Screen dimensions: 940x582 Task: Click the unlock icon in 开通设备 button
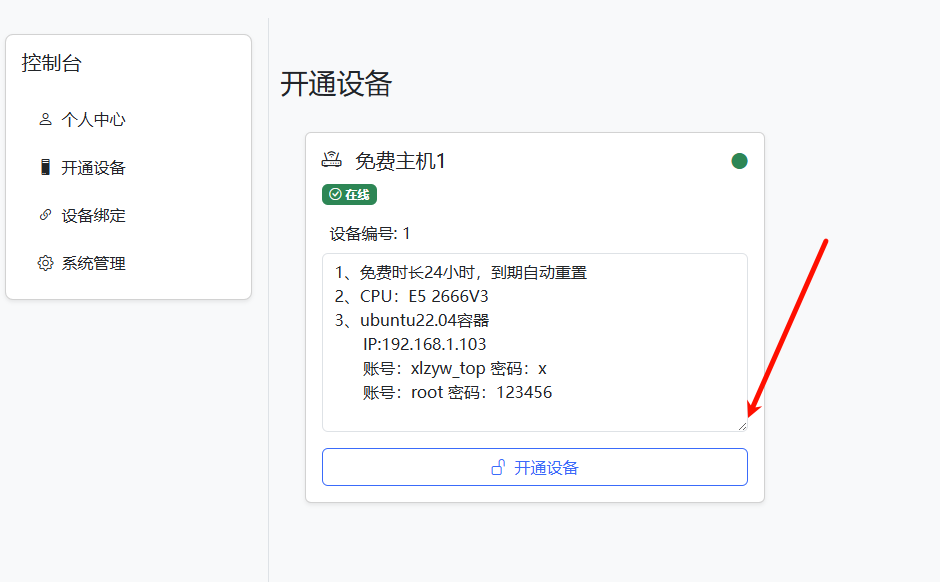498,467
